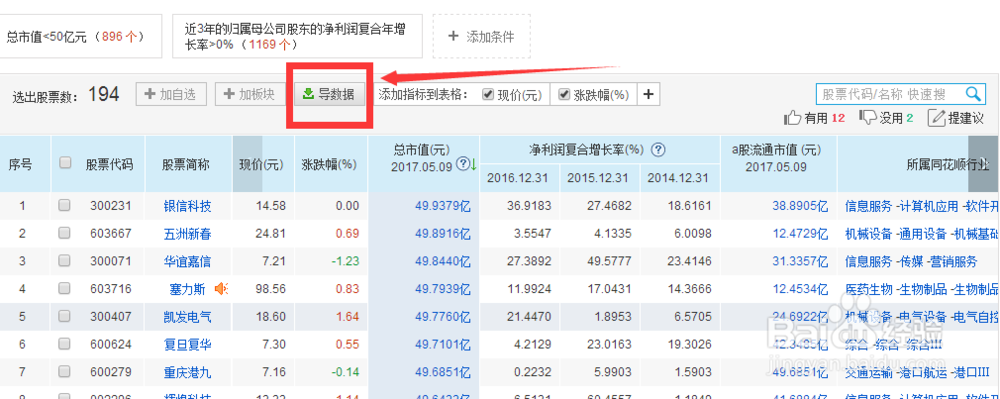Click the 2014.12.31 sub-column header
Screen dimensions: 1000x399
(x=678, y=178)
